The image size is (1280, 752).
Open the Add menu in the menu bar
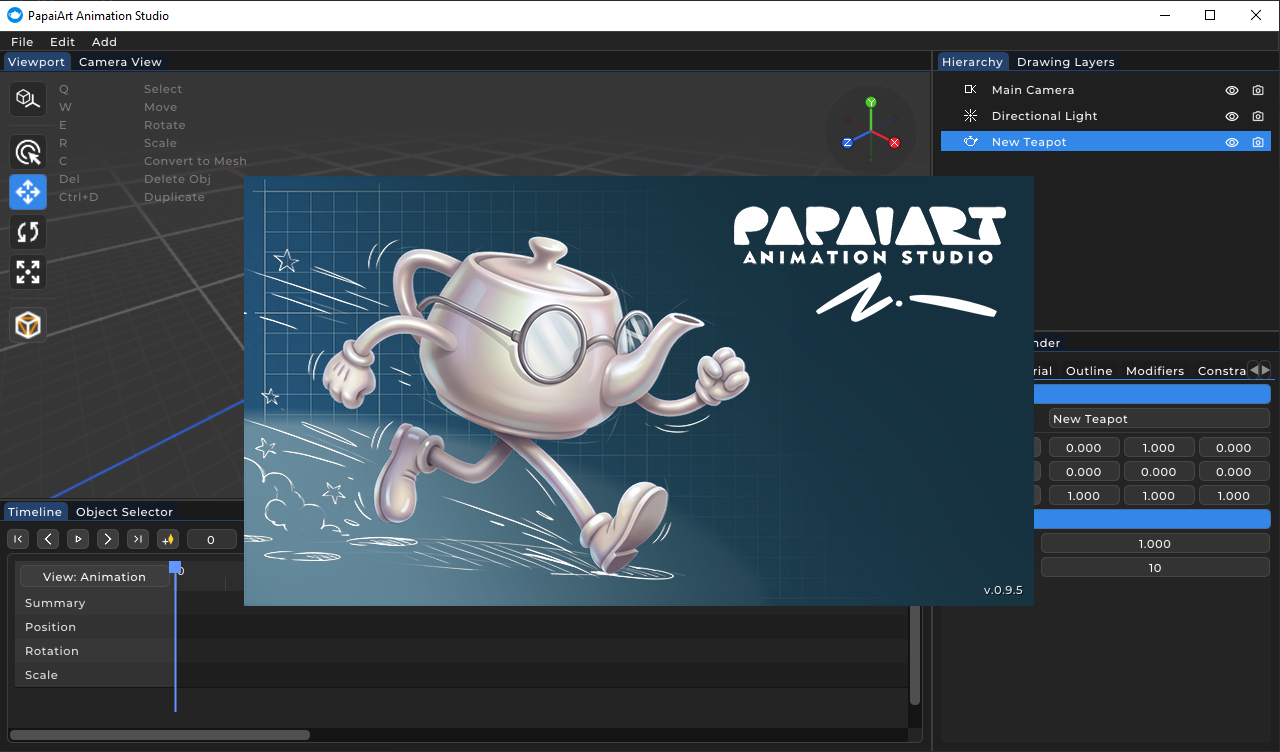click(x=104, y=41)
